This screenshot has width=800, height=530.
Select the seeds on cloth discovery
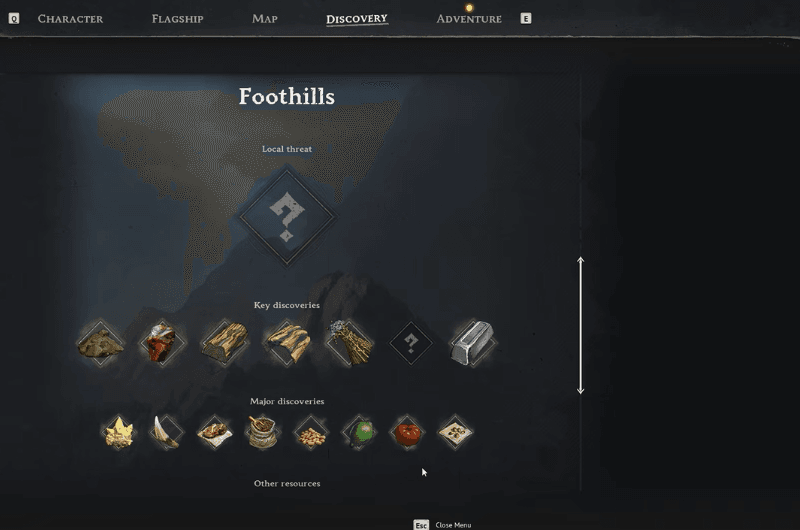455,432
